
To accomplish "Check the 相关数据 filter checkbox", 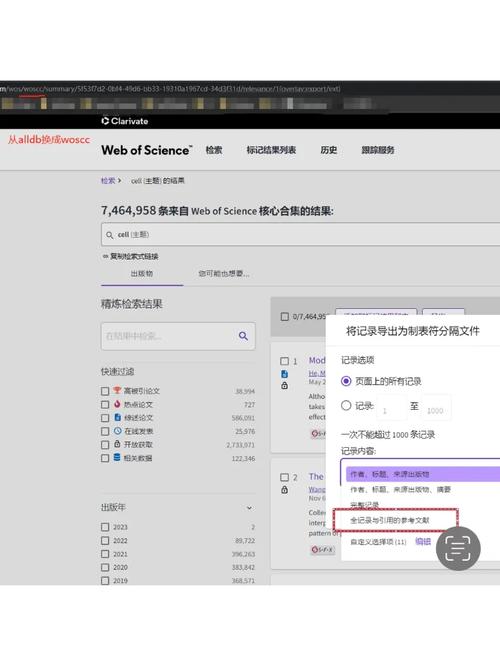I will point(105,458).
